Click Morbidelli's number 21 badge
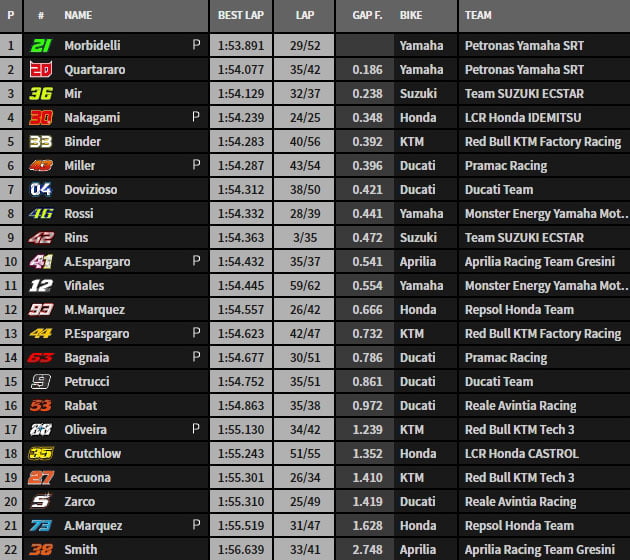 [41, 45]
